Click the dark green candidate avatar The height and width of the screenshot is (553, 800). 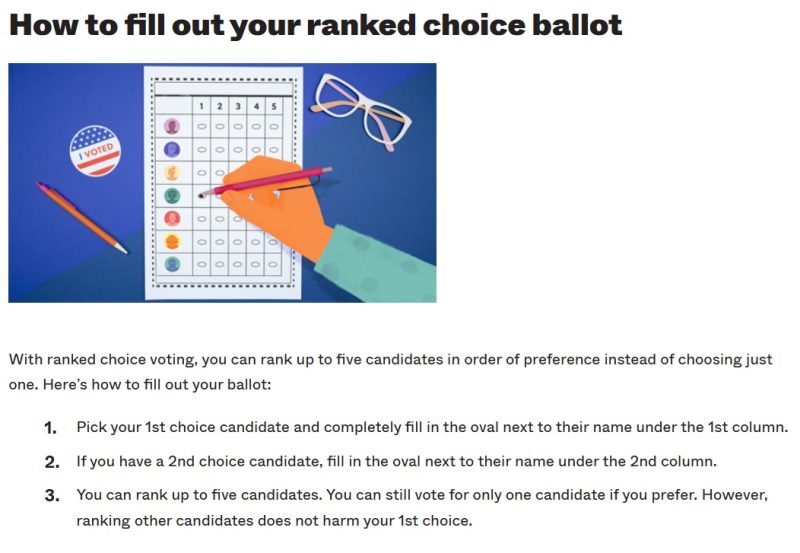click(x=172, y=195)
